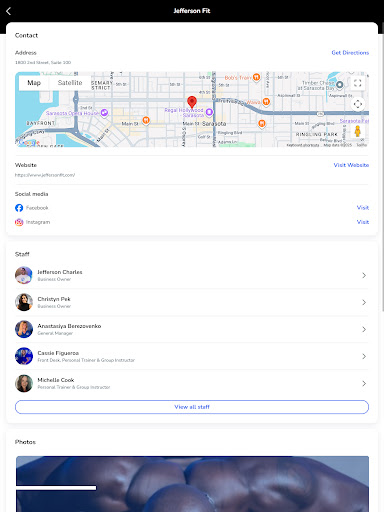Click Keyboard shortcuts on the map
This screenshot has height=512, width=384.
coord(303,145)
